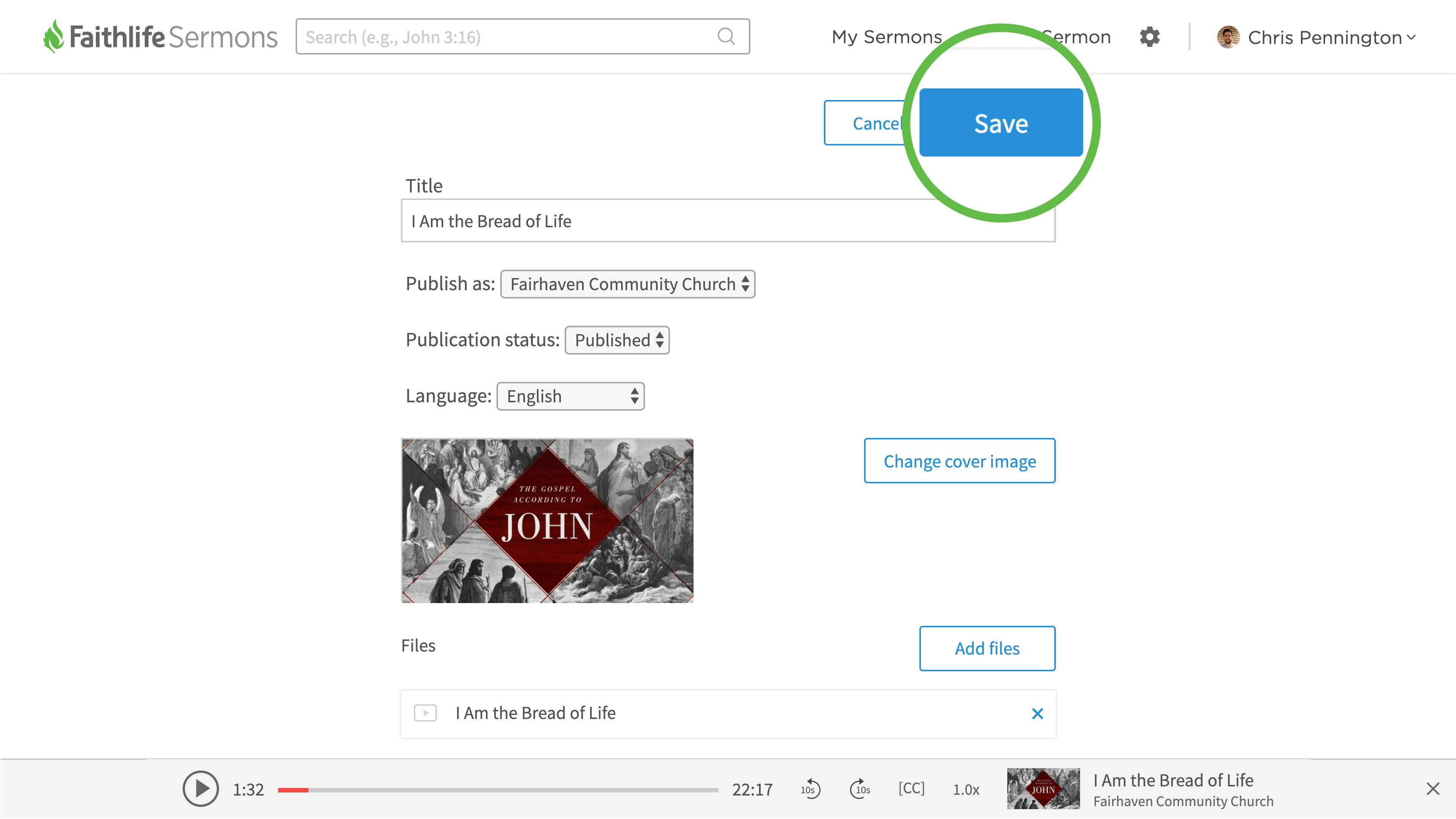The image size is (1456, 819).
Task: Cancel editing the sermon
Action: point(865,123)
